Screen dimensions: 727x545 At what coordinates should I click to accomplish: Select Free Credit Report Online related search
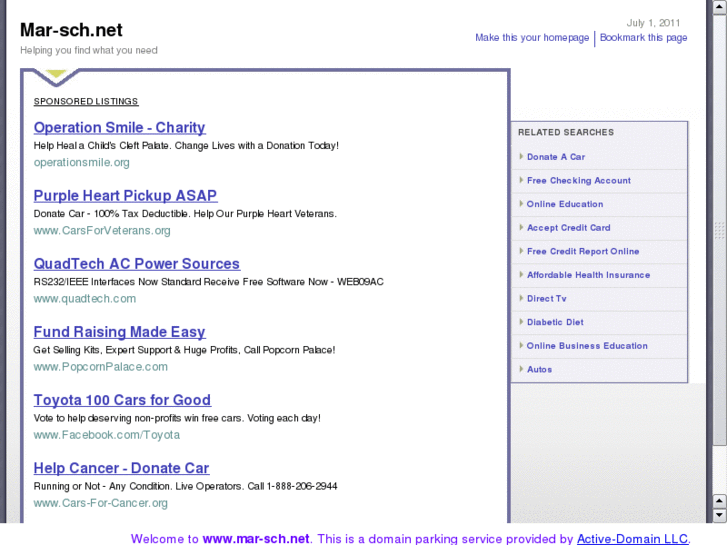(x=583, y=251)
